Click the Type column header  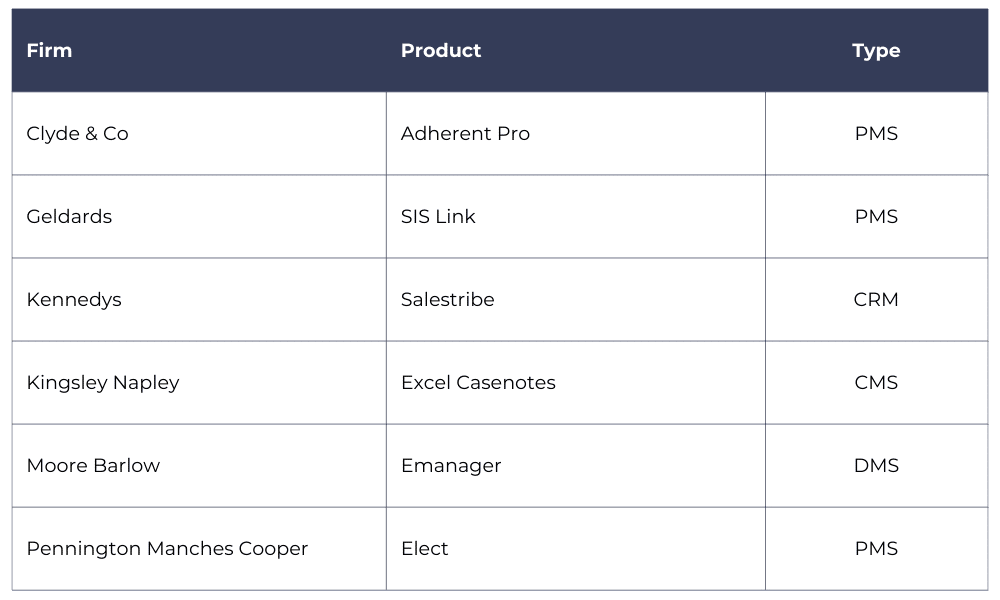876,50
